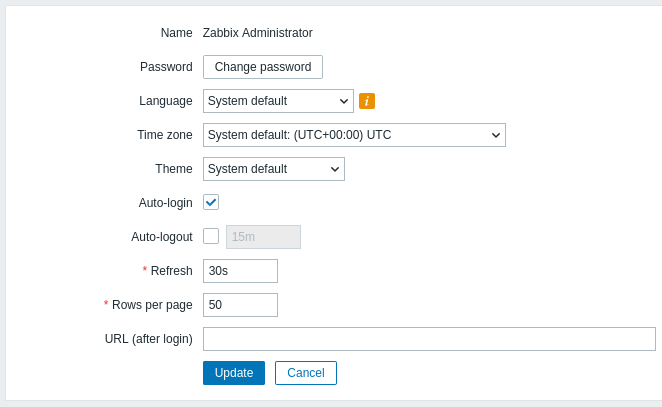Click the Cancel button
Screen dimensions: 662x407
[306, 373]
